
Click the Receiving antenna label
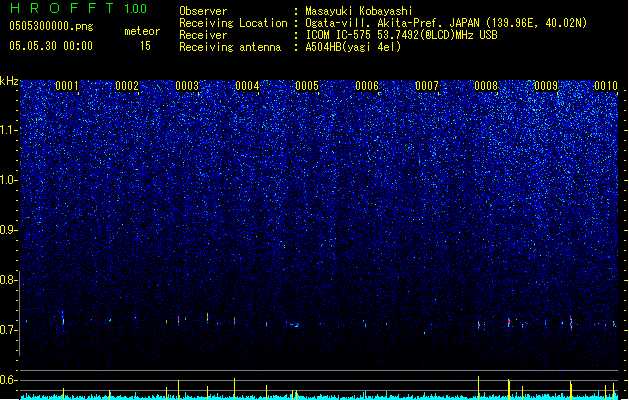pos(230,47)
